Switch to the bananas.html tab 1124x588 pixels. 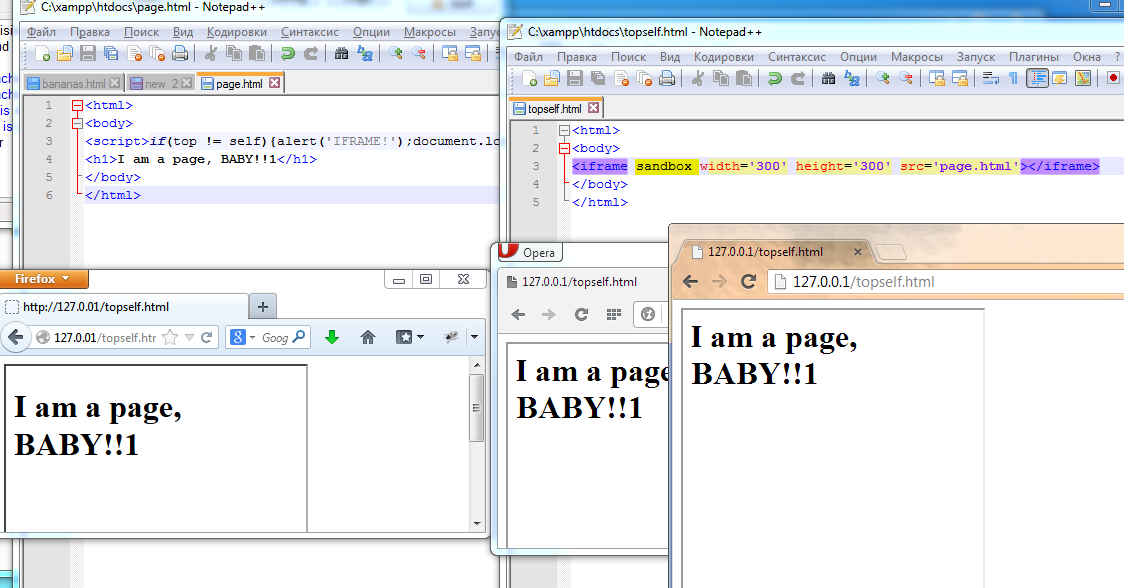[70, 83]
